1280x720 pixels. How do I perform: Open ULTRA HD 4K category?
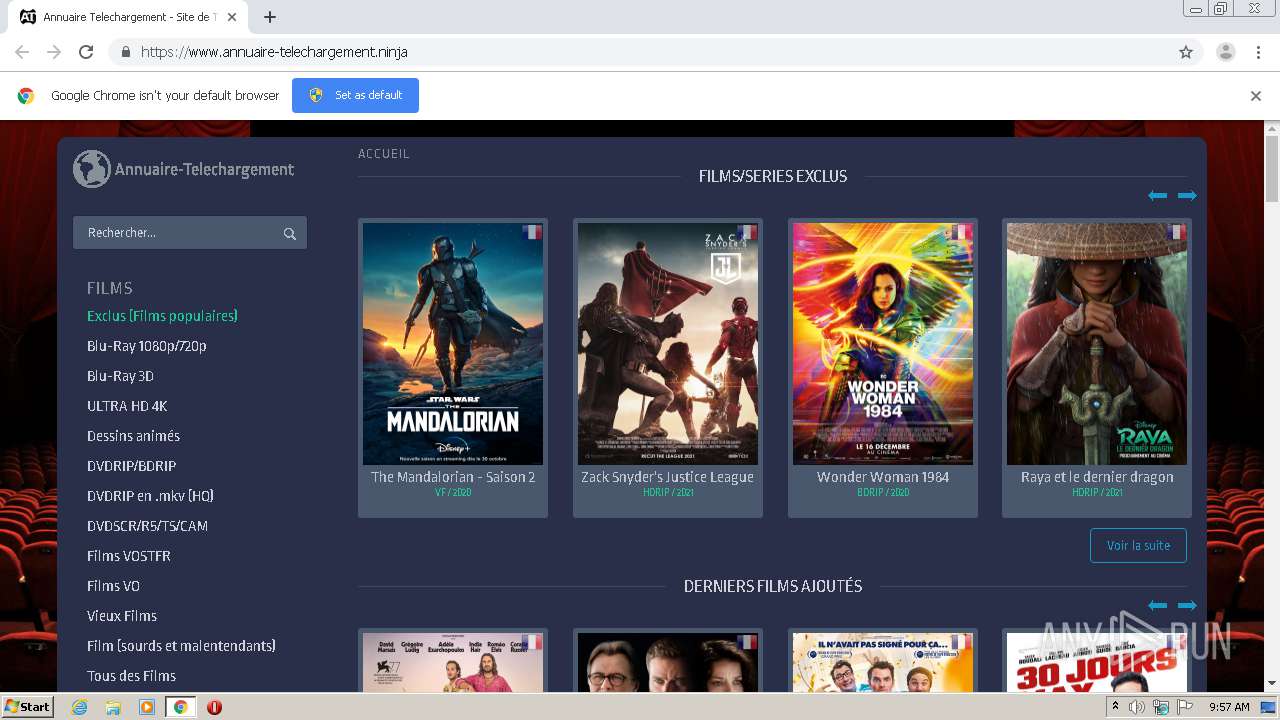click(x=127, y=406)
